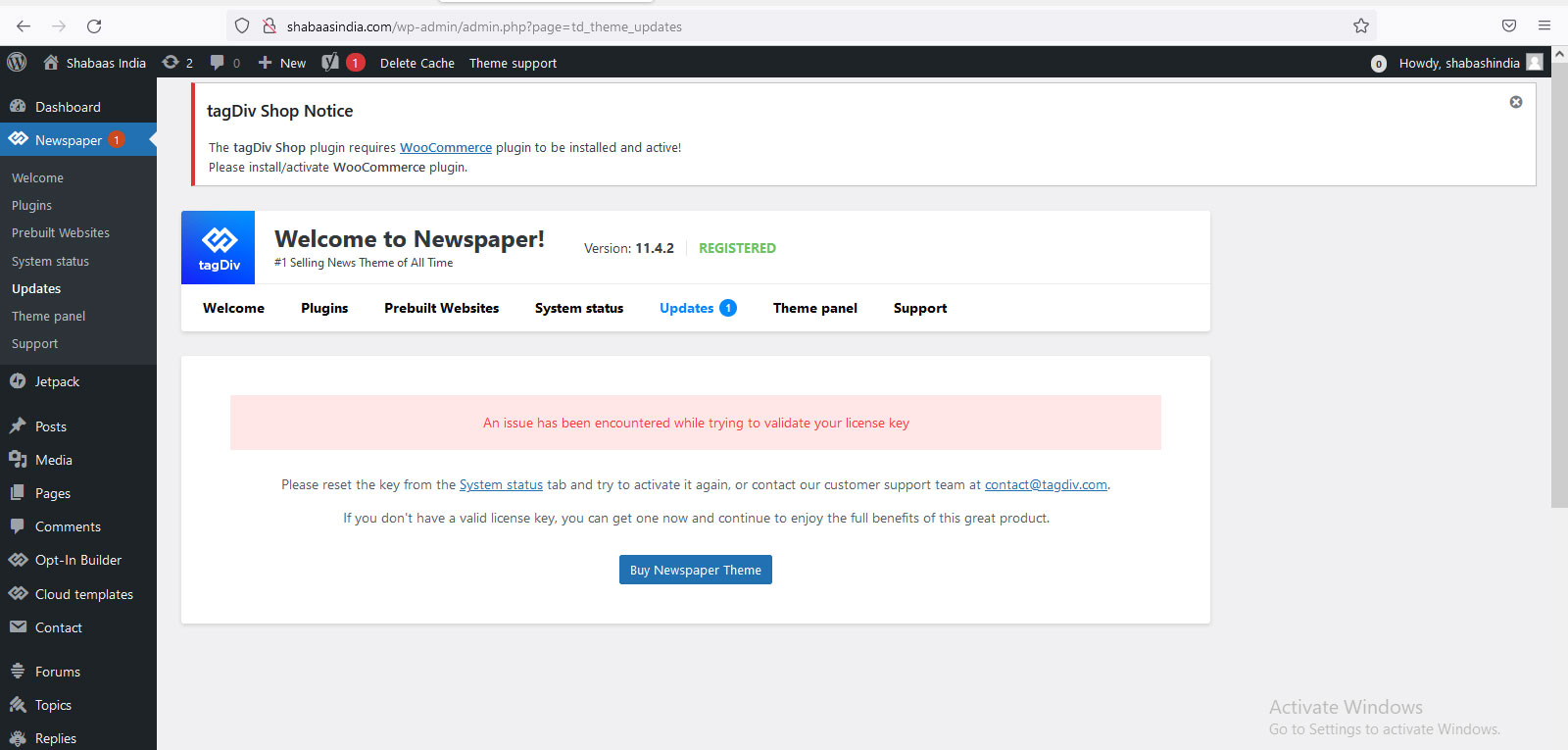
Task: Click the shield tracking protection icon
Action: click(242, 26)
